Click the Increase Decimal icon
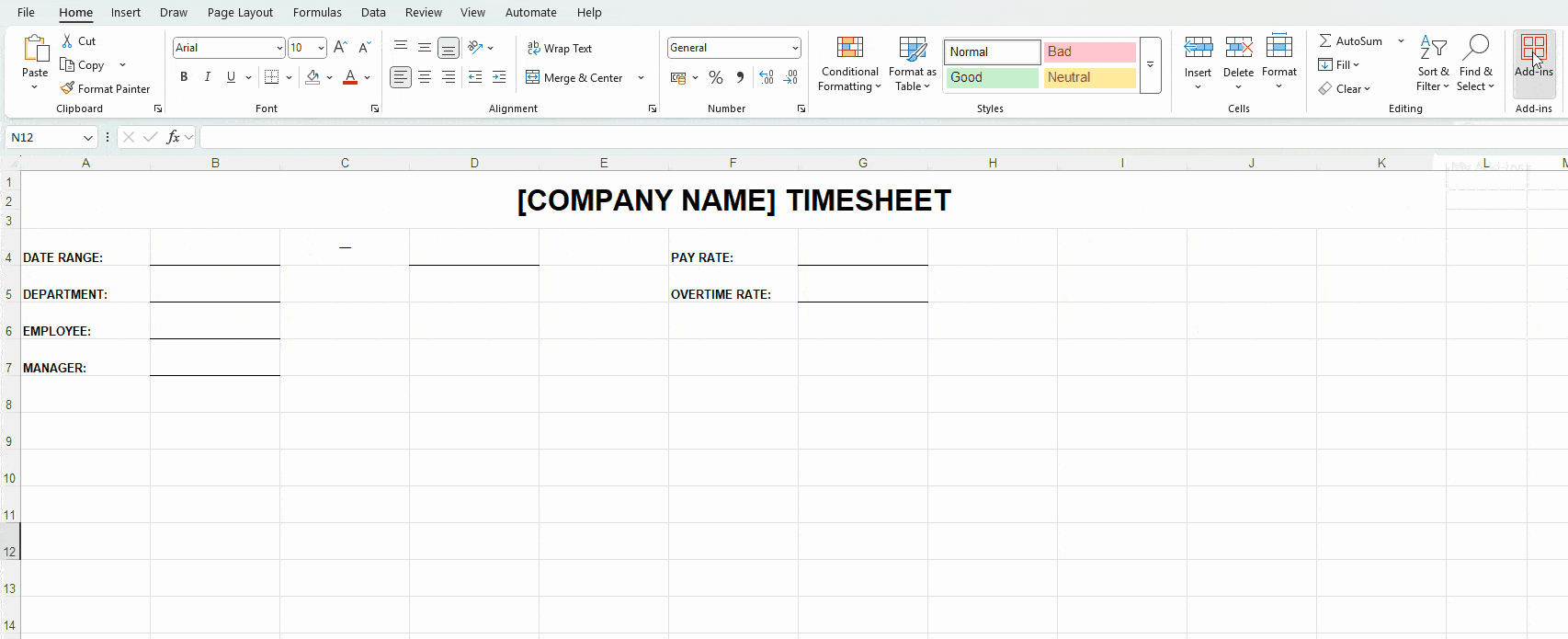The image size is (1568, 639). click(767, 78)
